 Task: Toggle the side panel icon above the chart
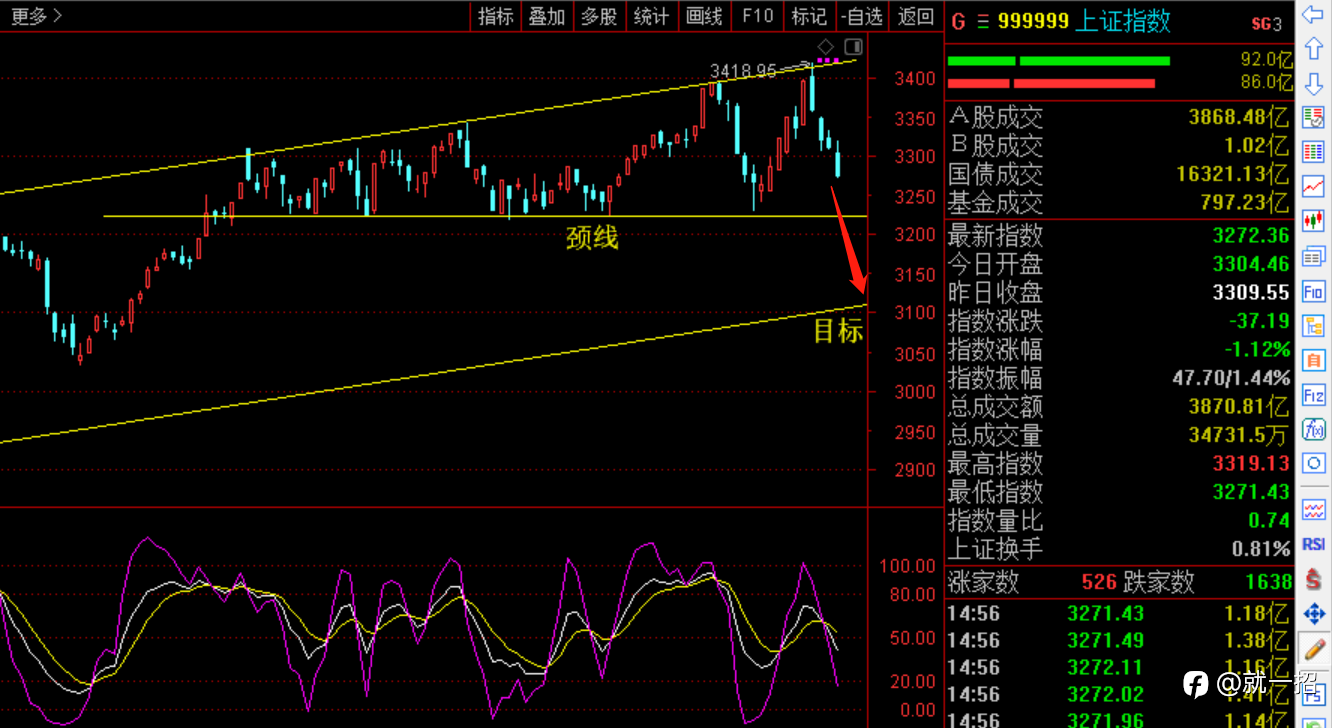[853, 46]
